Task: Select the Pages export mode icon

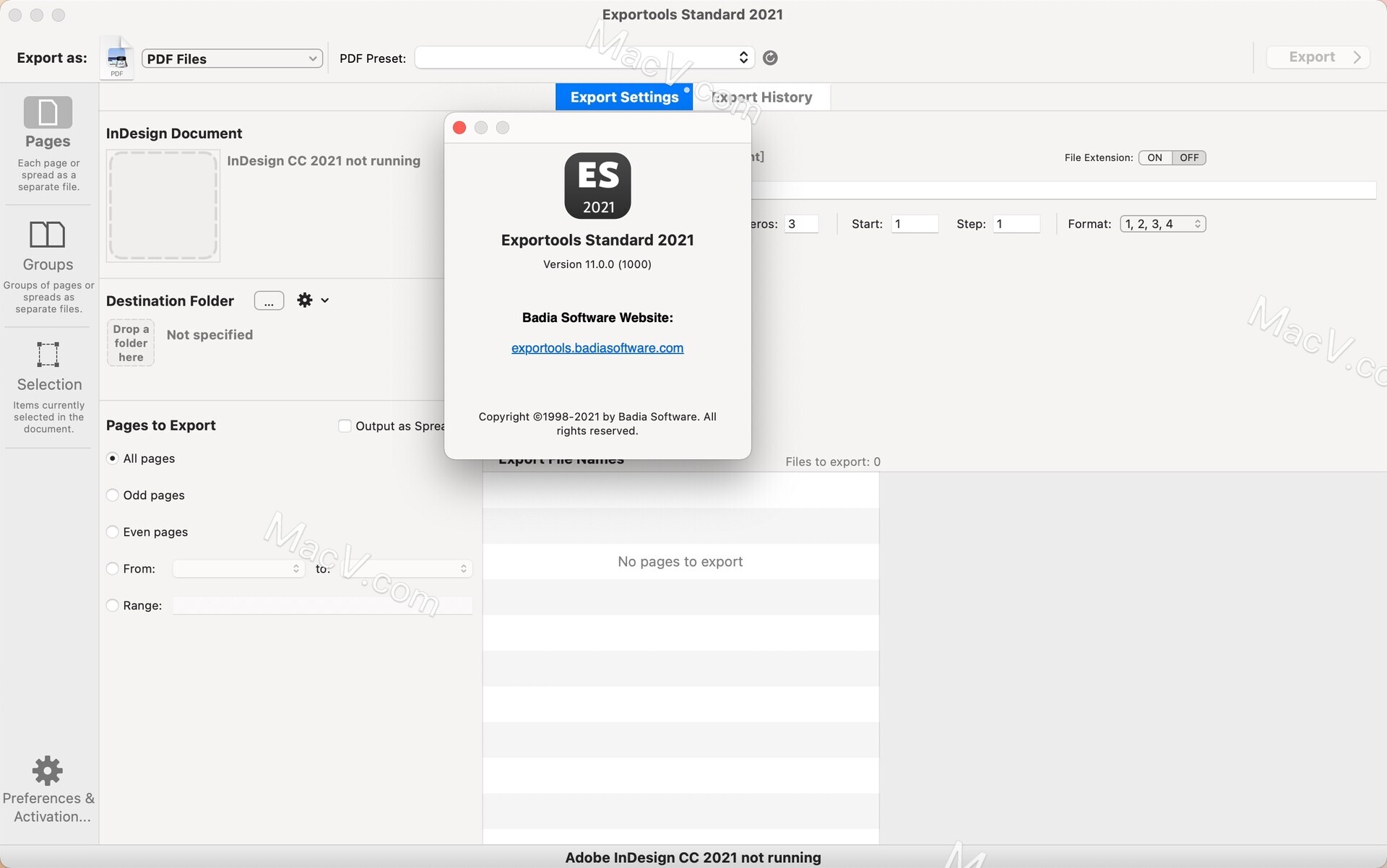Action: (48, 113)
